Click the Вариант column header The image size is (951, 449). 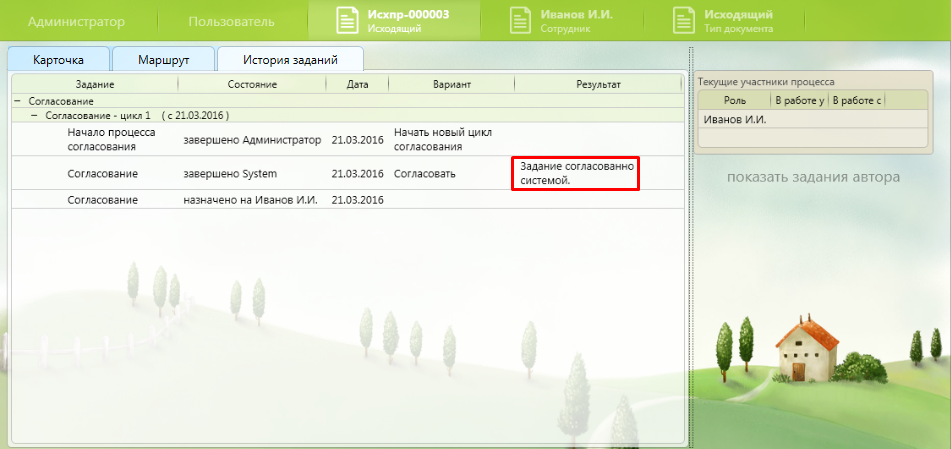click(x=451, y=85)
